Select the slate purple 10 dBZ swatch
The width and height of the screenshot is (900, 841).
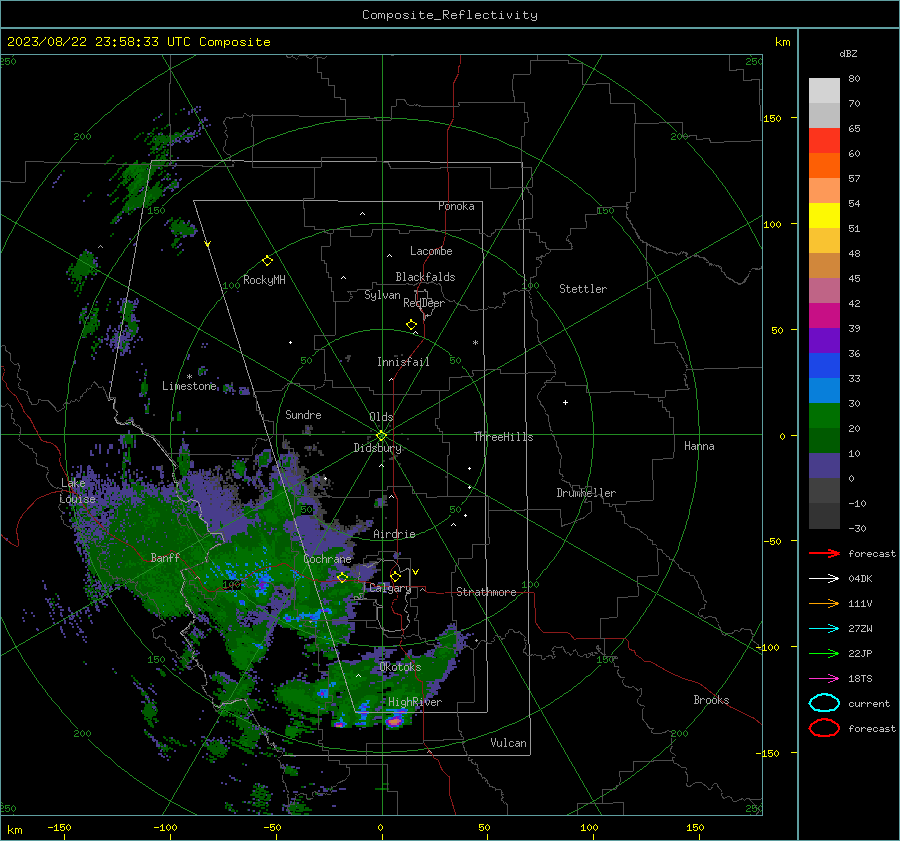824,465
